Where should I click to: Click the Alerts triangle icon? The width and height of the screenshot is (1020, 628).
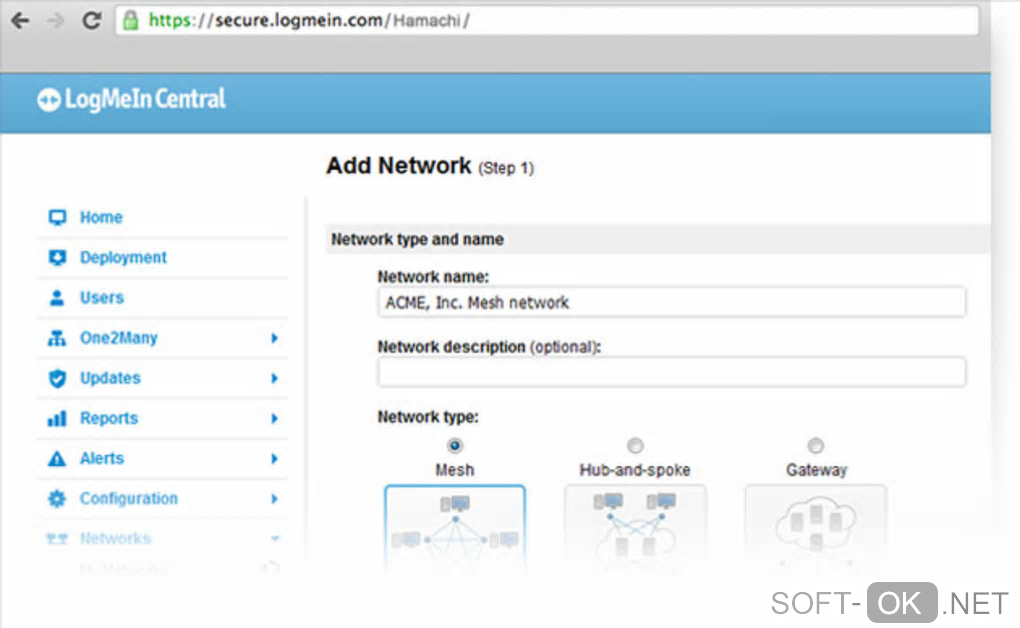point(57,459)
